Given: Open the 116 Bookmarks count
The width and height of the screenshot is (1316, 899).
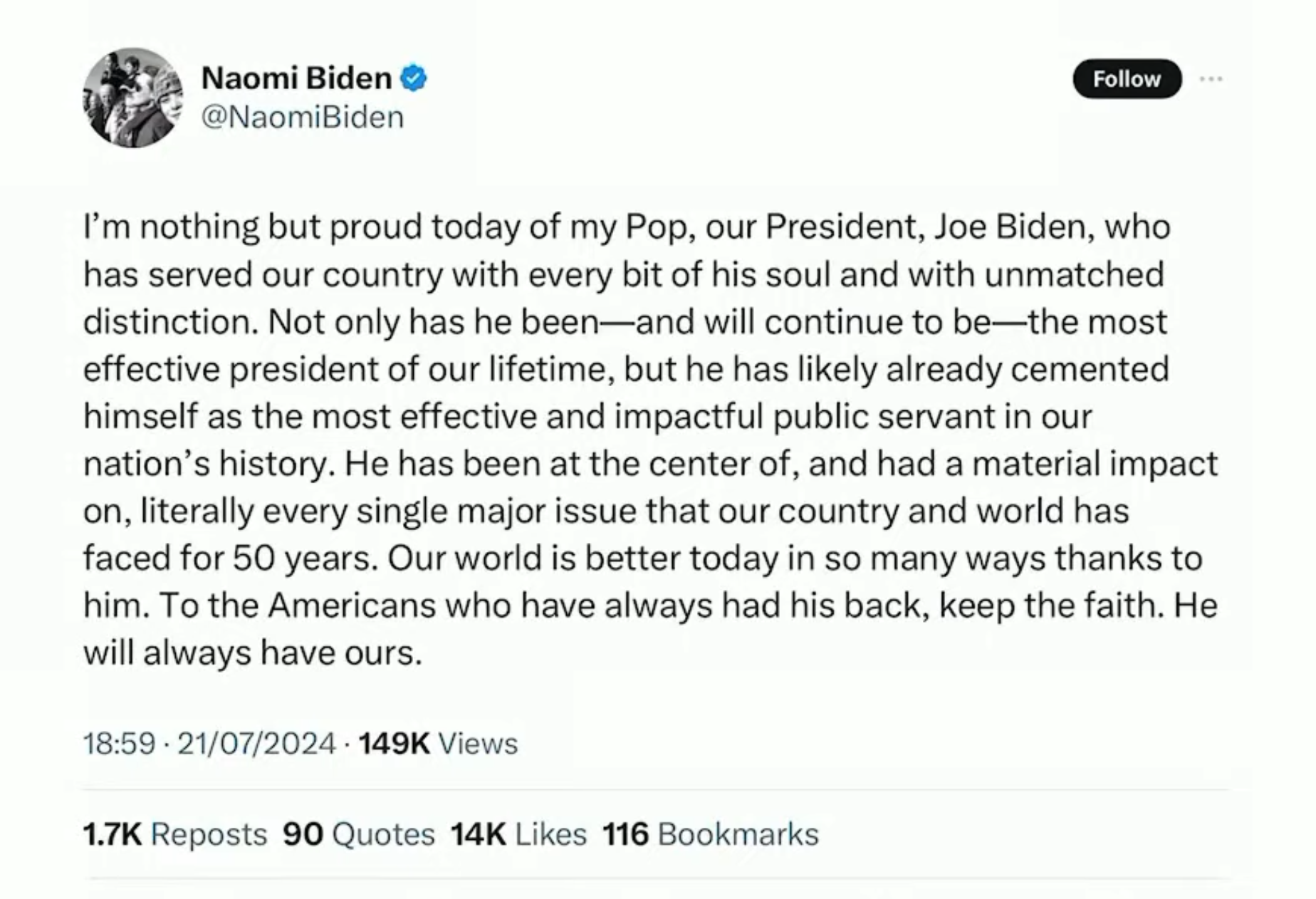Looking at the screenshot, I should pyautogui.click(x=711, y=834).
